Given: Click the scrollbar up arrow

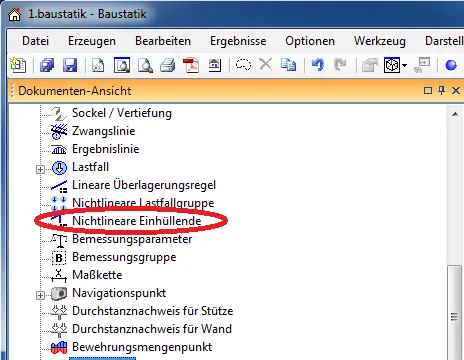Looking at the screenshot, I should [x=455, y=114].
